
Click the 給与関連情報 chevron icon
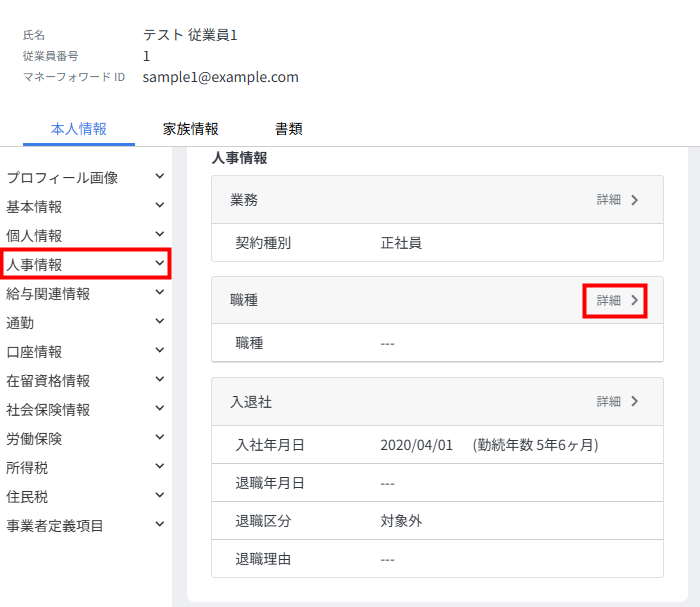coord(160,293)
